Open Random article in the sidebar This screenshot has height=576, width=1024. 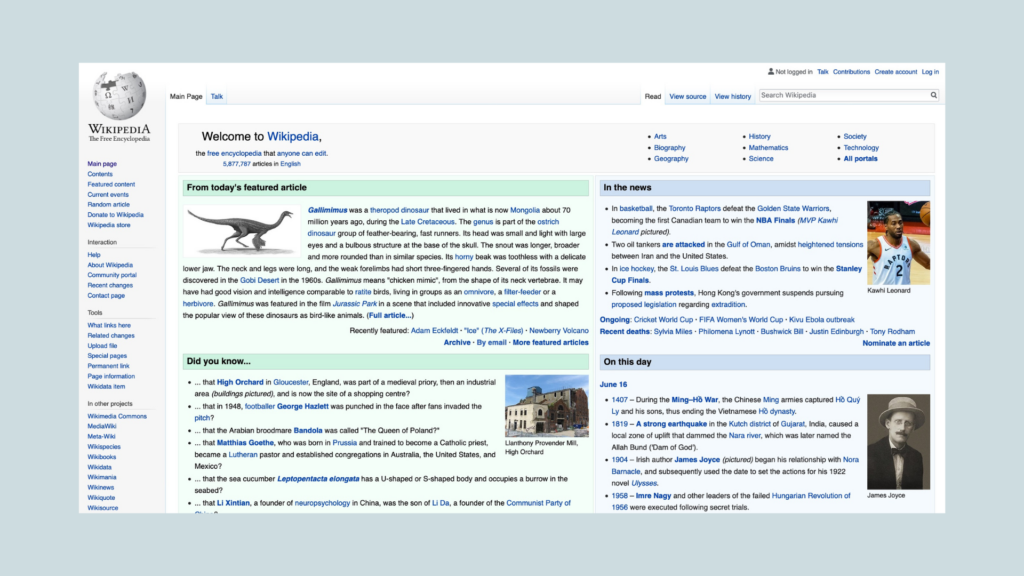(x=108, y=204)
